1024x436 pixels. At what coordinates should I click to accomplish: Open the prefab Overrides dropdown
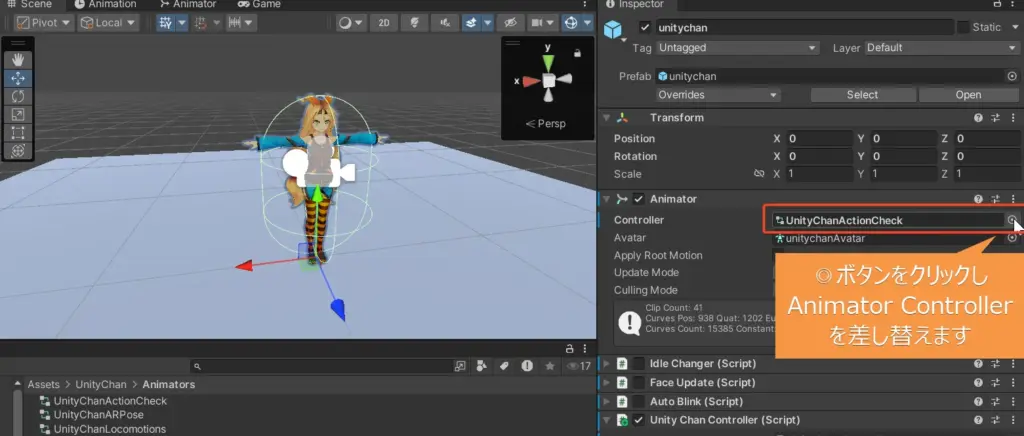(718, 95)
